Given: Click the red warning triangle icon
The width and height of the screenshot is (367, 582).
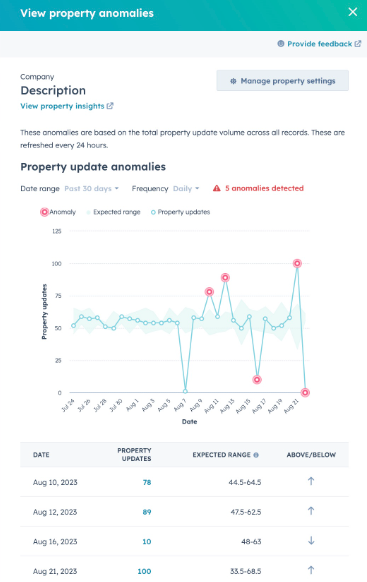Looking at the screenshot, I should [x=216, y=188].
